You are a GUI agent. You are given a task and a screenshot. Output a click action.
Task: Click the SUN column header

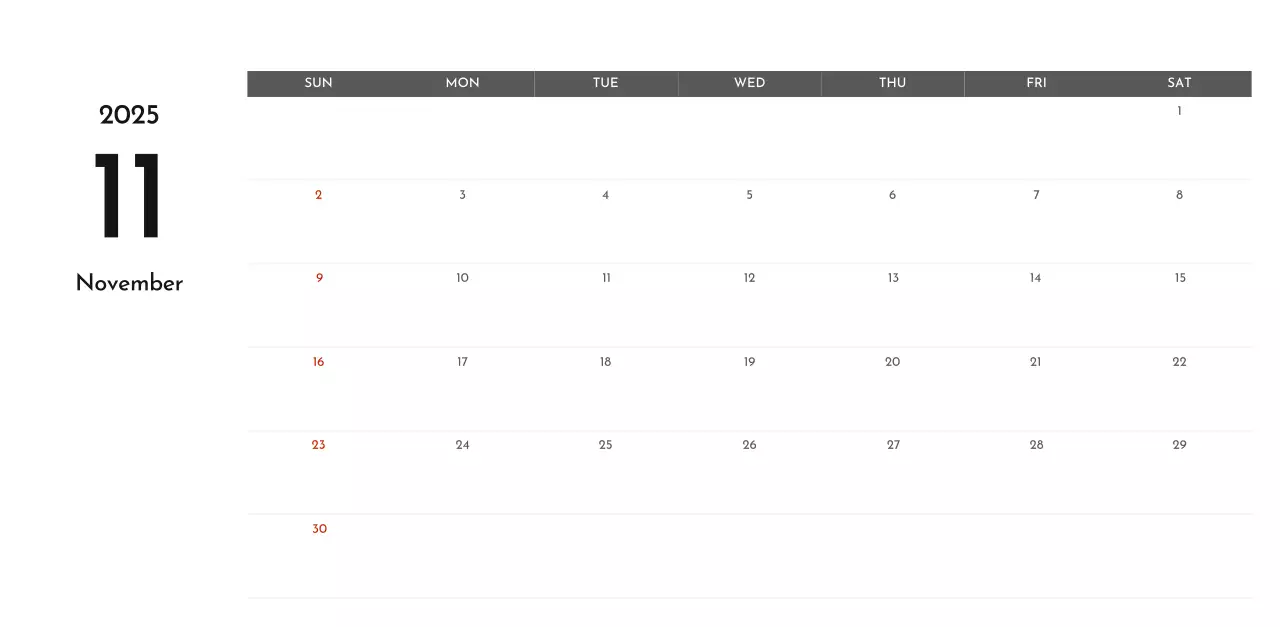pyautogui.click(x=318, y=83)
